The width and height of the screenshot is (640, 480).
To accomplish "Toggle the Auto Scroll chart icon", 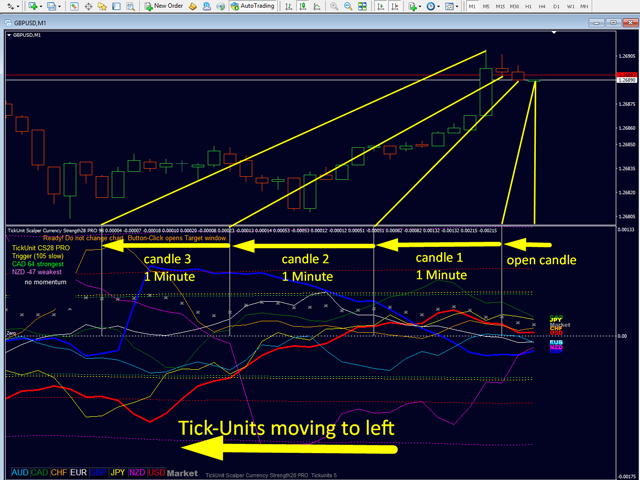I will point(381,6).
